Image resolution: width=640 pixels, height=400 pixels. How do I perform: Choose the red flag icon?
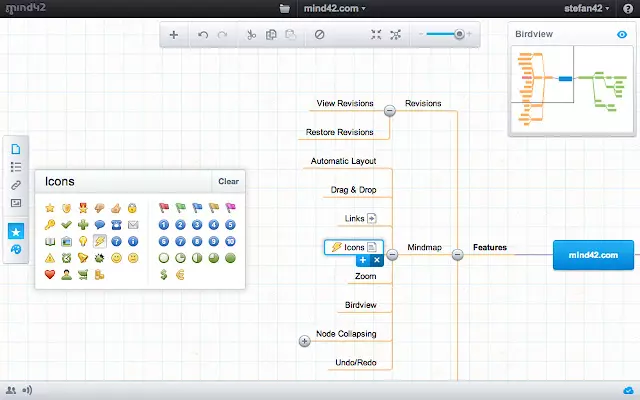(x=164, y=208)
